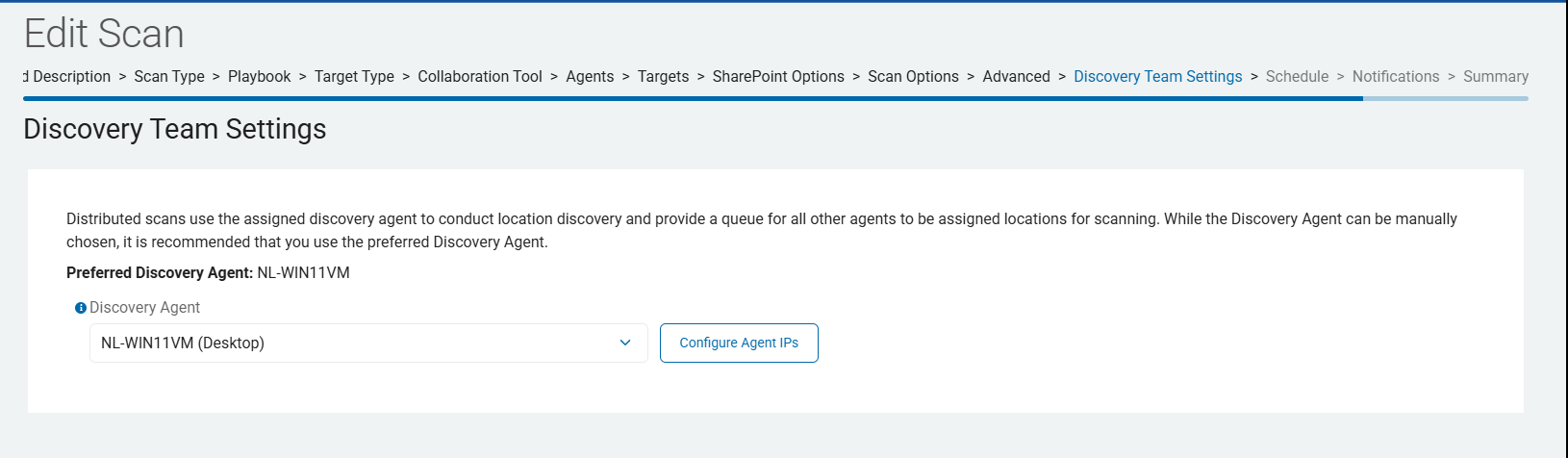Switch to the Agents step
Viewport: 1568px width, 458px height.
click(590, 76)
